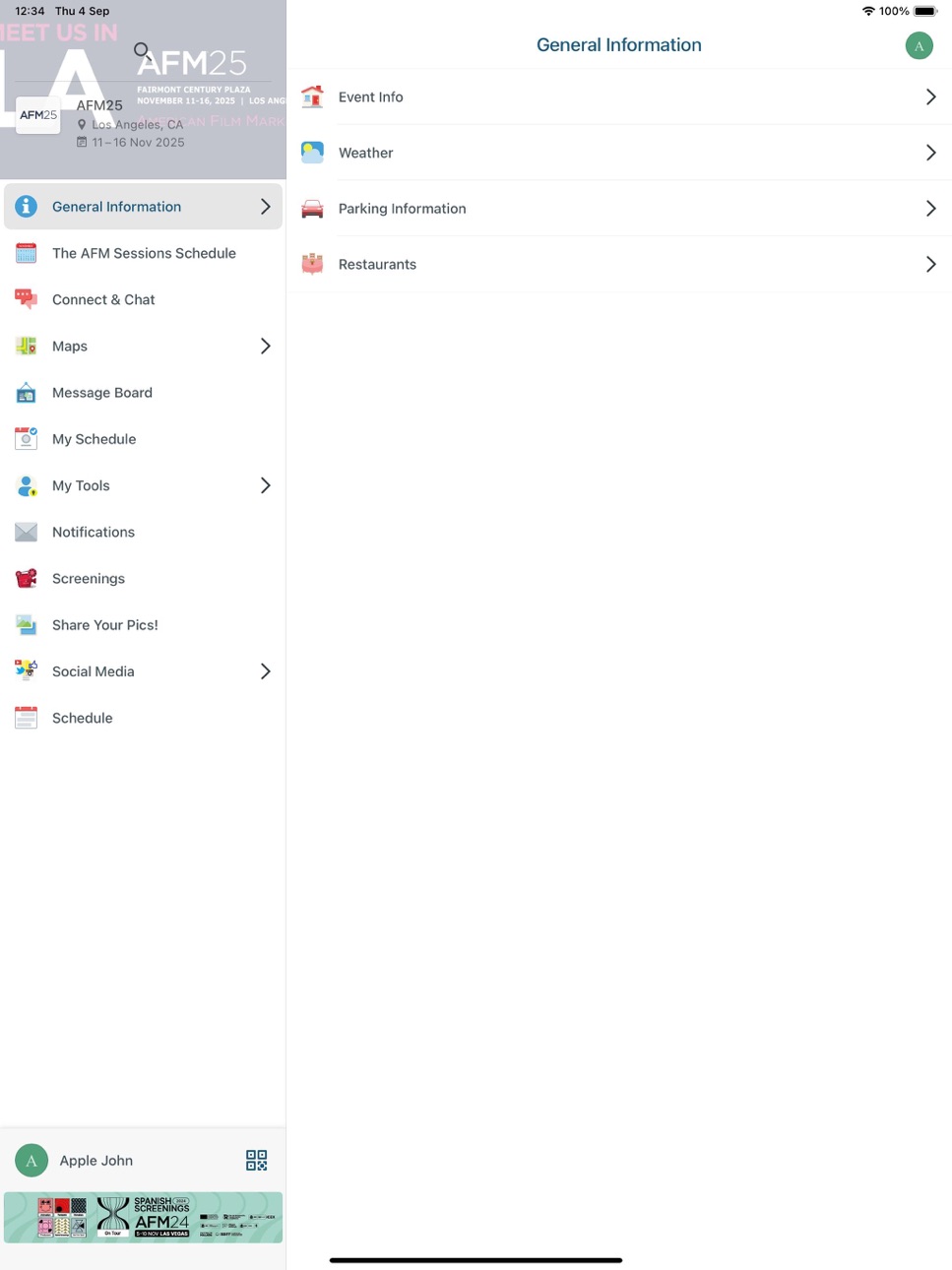This screenshot has width=952, height=1270.
Task: Click the Schedule label at menu bottom
Action: (83, 718)
